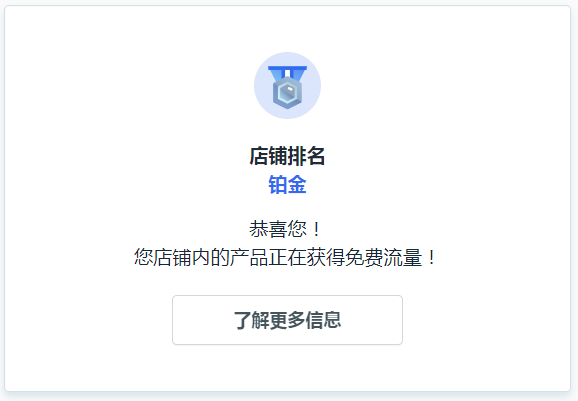The width and height of the screenshot is (578, 401).
Task: Click 了解 at the button's start
Action: [251, 320]
